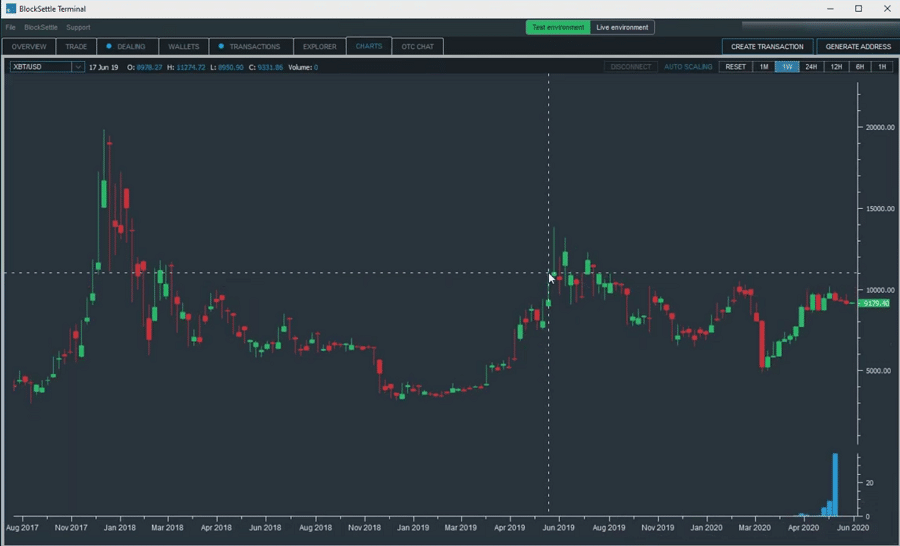Screen dimensions: 900x546
Task: Open the BlockSettle menu
Action: coord(41,27)
